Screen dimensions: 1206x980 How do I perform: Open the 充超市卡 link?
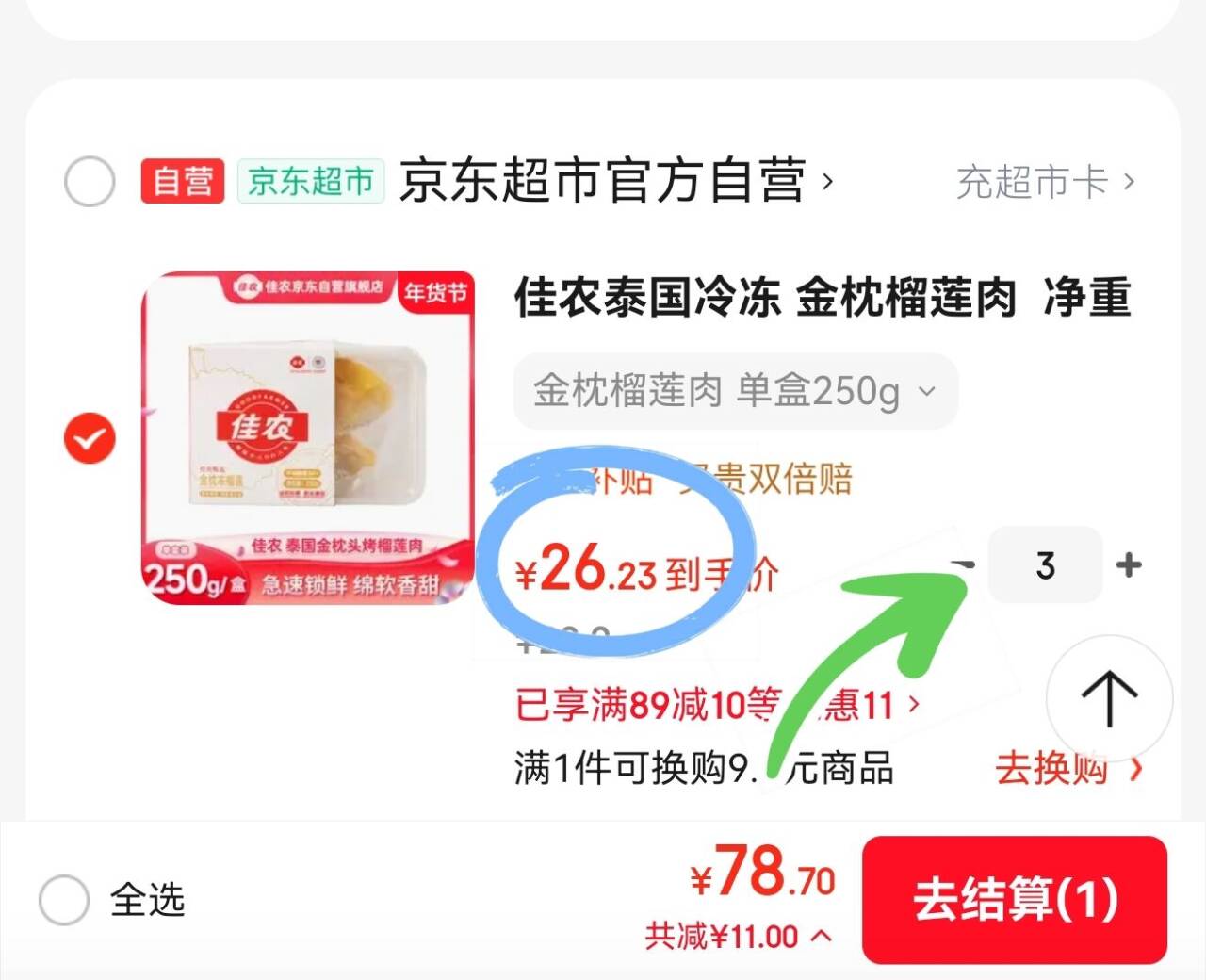click(1046, 182)
